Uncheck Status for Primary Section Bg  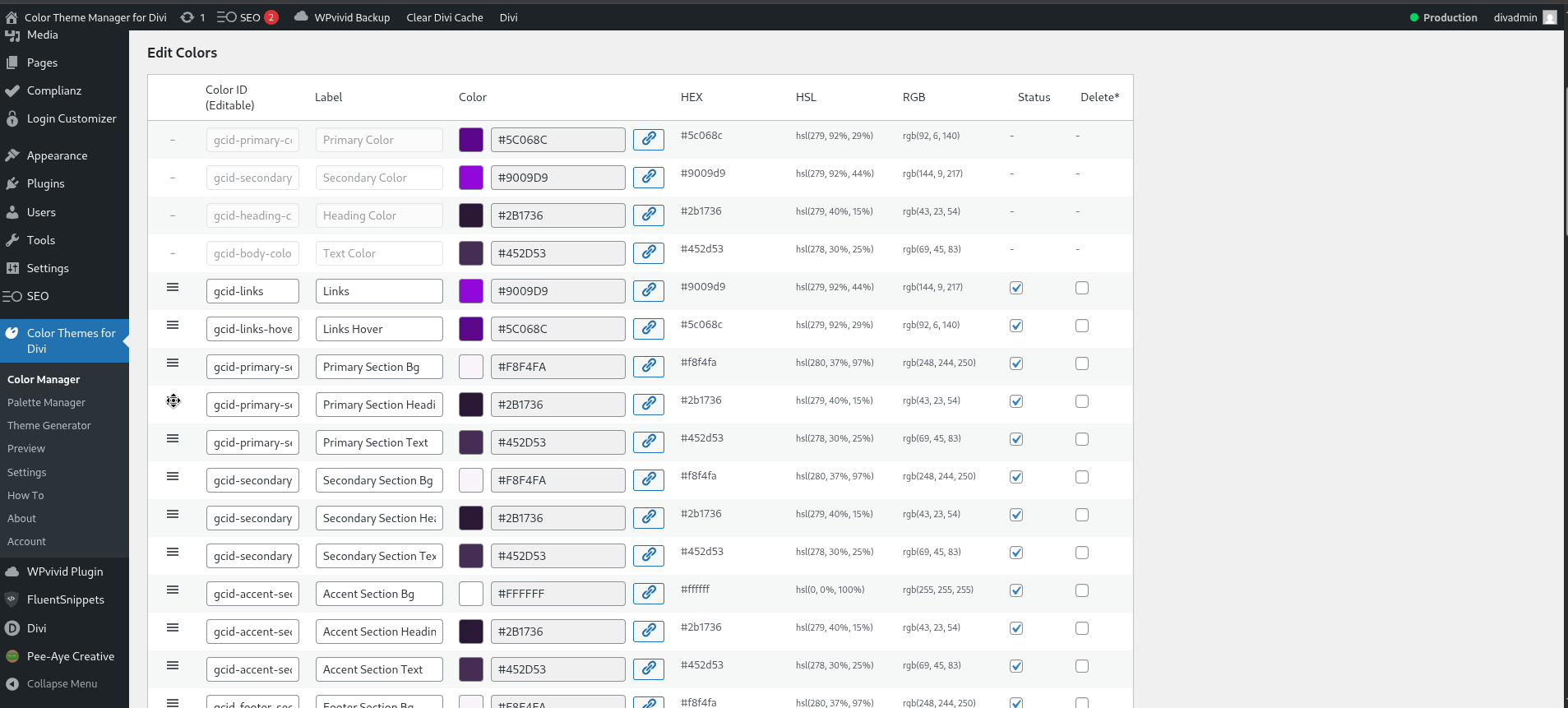pos(1016,363)
